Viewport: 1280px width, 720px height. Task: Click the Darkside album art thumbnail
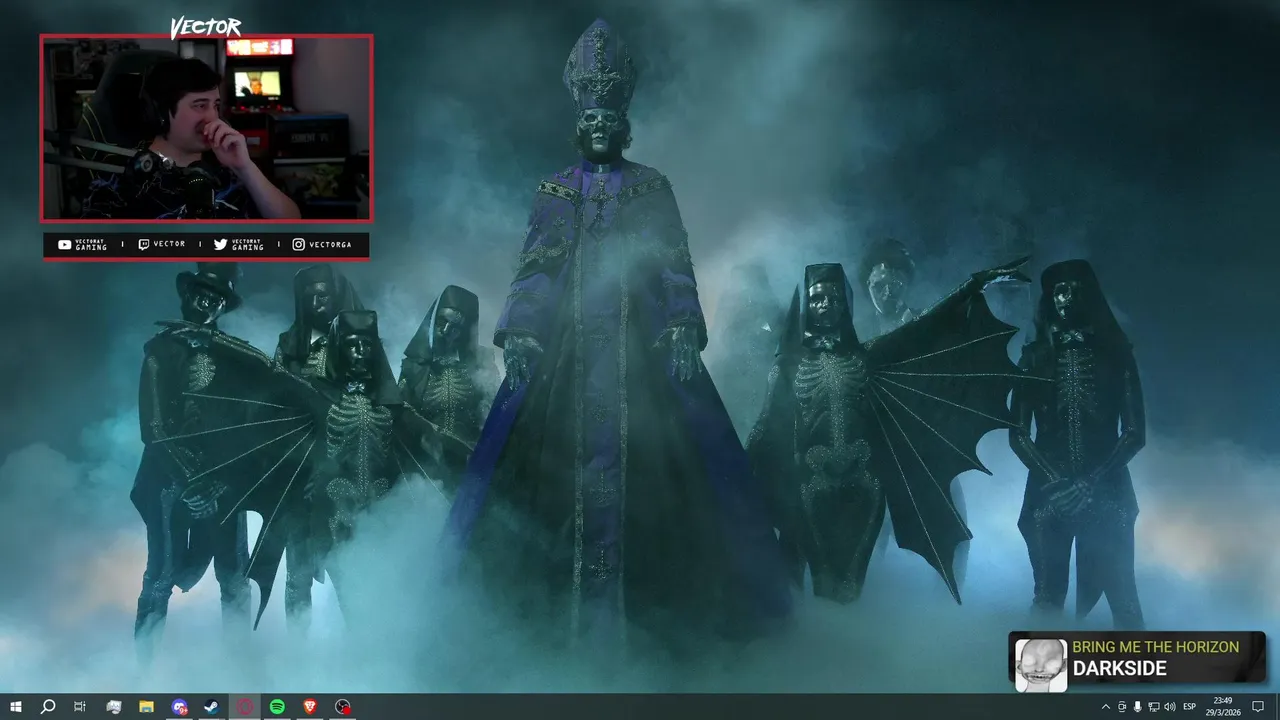coord(1041,664)
